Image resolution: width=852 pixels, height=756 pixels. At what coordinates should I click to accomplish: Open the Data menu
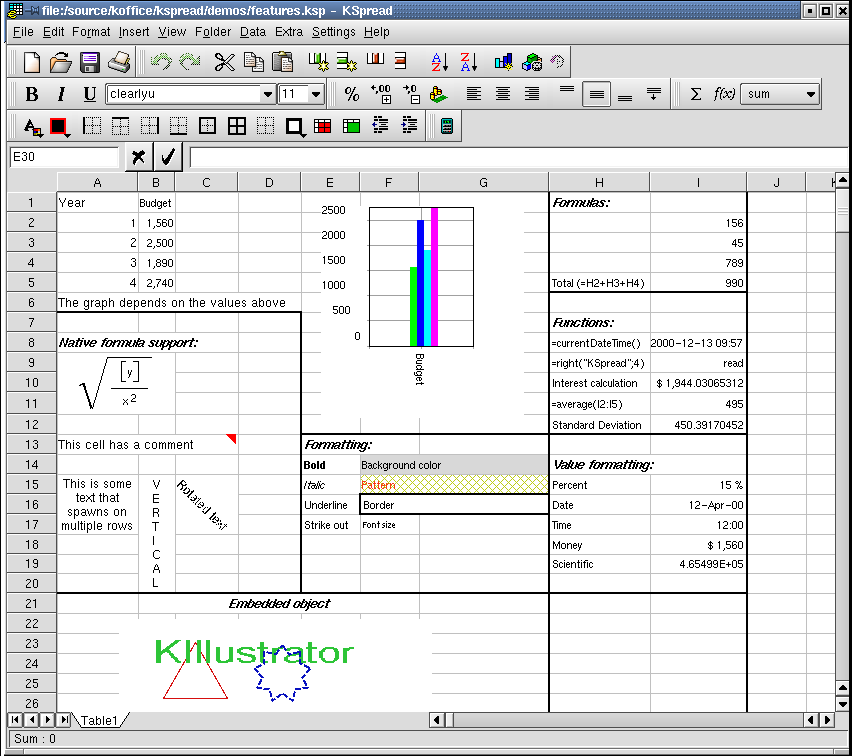[253, 32]
